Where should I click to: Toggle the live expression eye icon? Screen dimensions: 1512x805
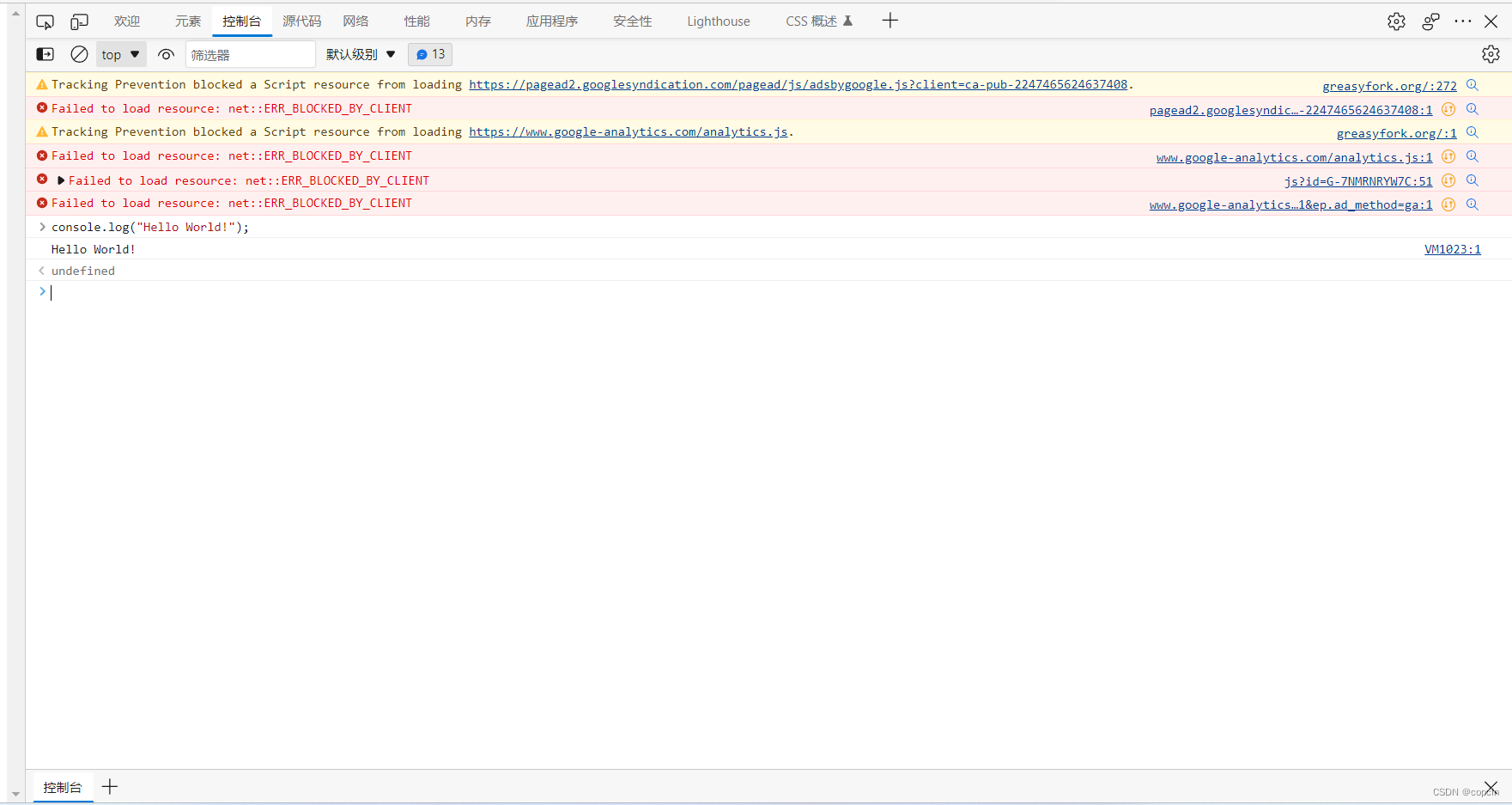166,54
